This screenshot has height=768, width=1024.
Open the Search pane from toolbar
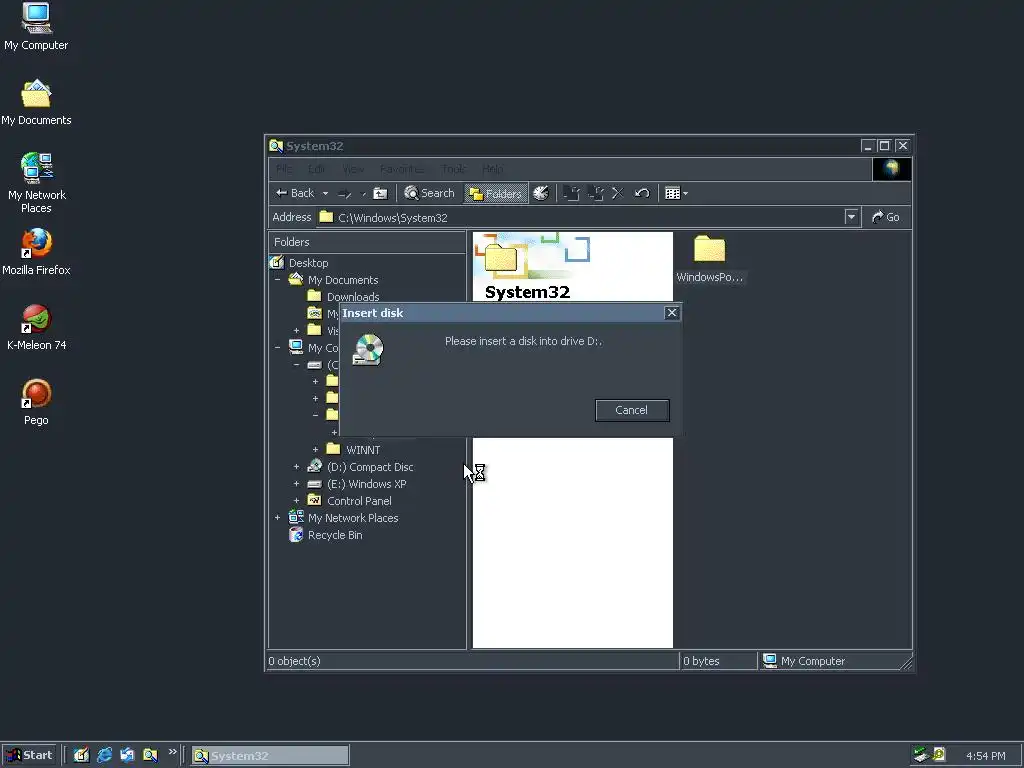pos(429,193)
